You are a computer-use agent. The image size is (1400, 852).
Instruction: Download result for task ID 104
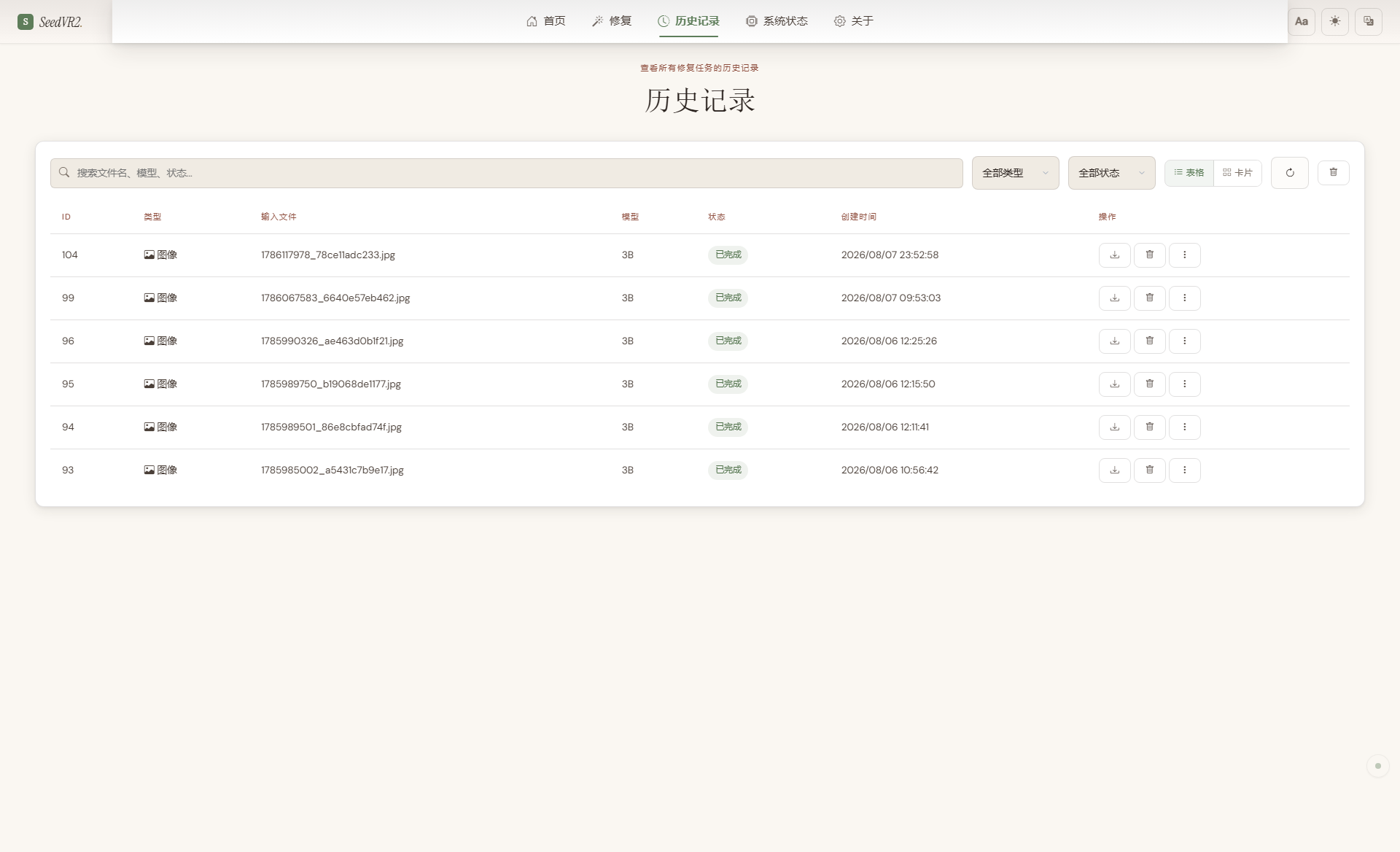pos(1114,255)
